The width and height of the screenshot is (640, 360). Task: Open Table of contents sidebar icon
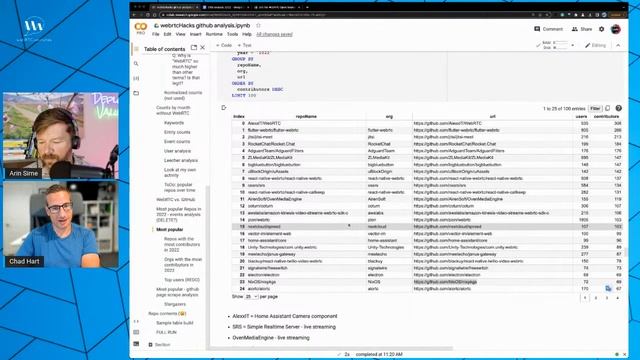pyautogui.click(x=136, y=49)
